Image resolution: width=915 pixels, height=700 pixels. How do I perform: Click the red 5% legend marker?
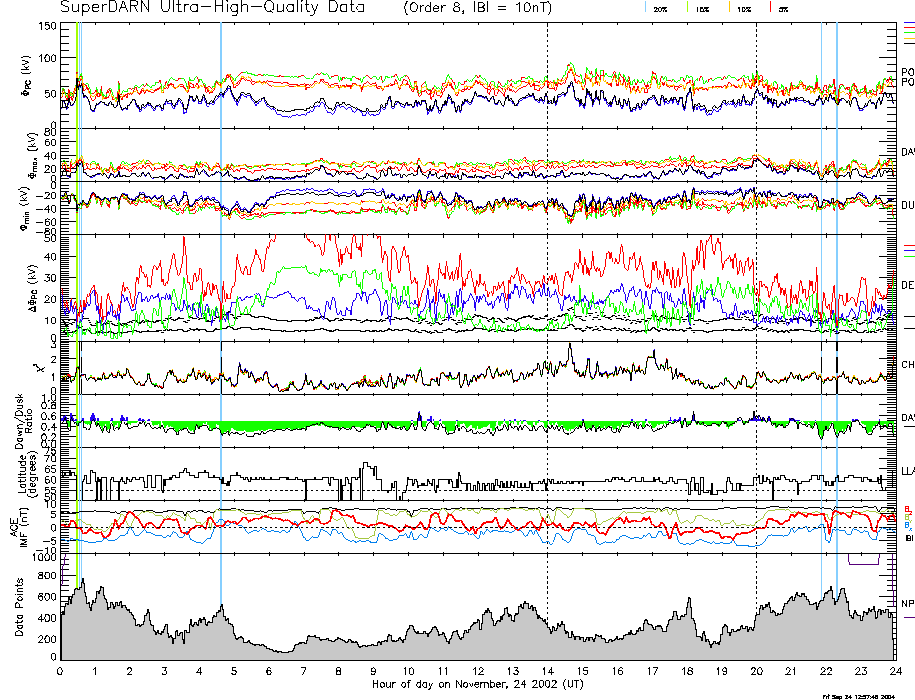pyautogui.click(x=769, y=7)
